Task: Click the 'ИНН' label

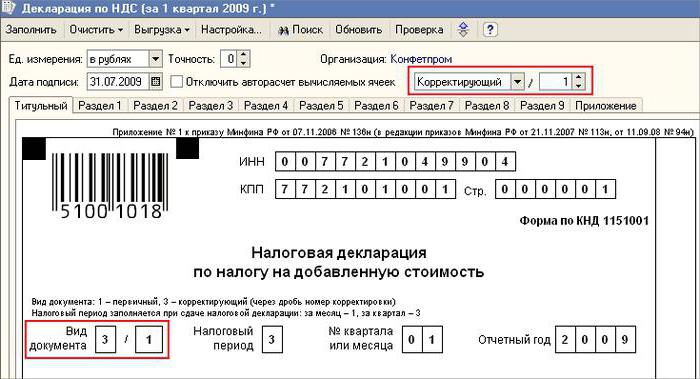Action: click(x=252, y=162)
